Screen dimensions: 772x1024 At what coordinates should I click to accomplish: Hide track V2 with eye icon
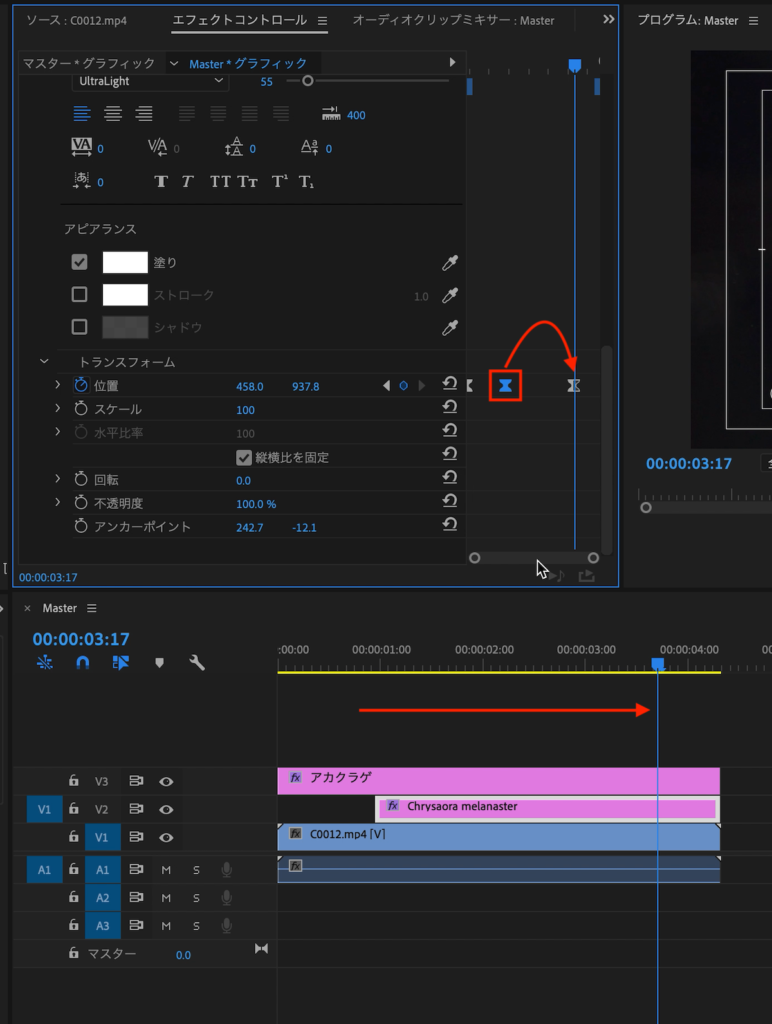point(166,809)
